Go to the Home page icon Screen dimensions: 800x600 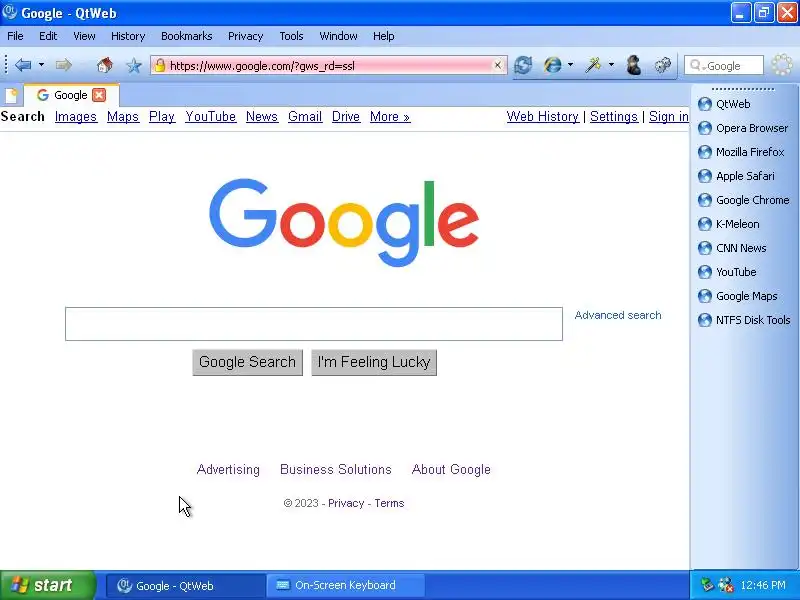click(105, 65)
